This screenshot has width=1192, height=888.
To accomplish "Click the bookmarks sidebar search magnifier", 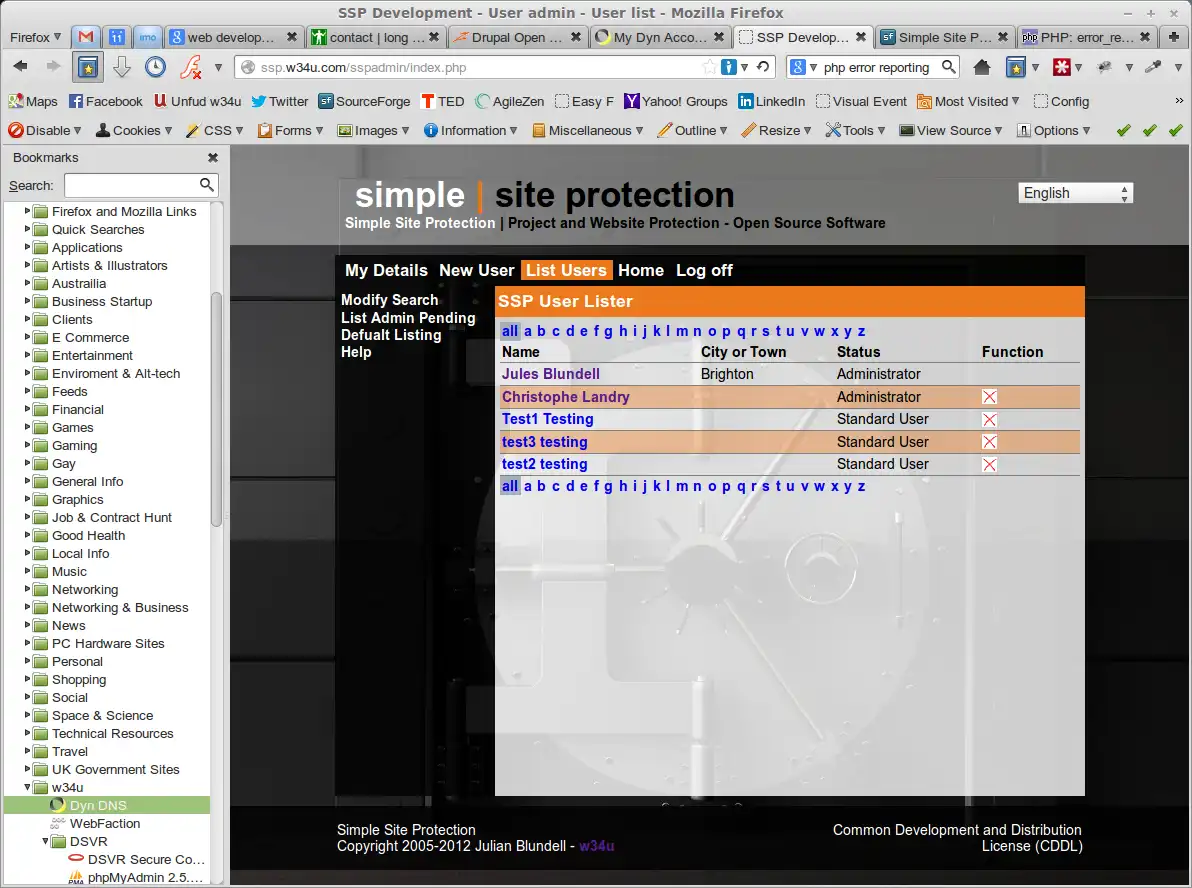I will [x=206, y=185].
